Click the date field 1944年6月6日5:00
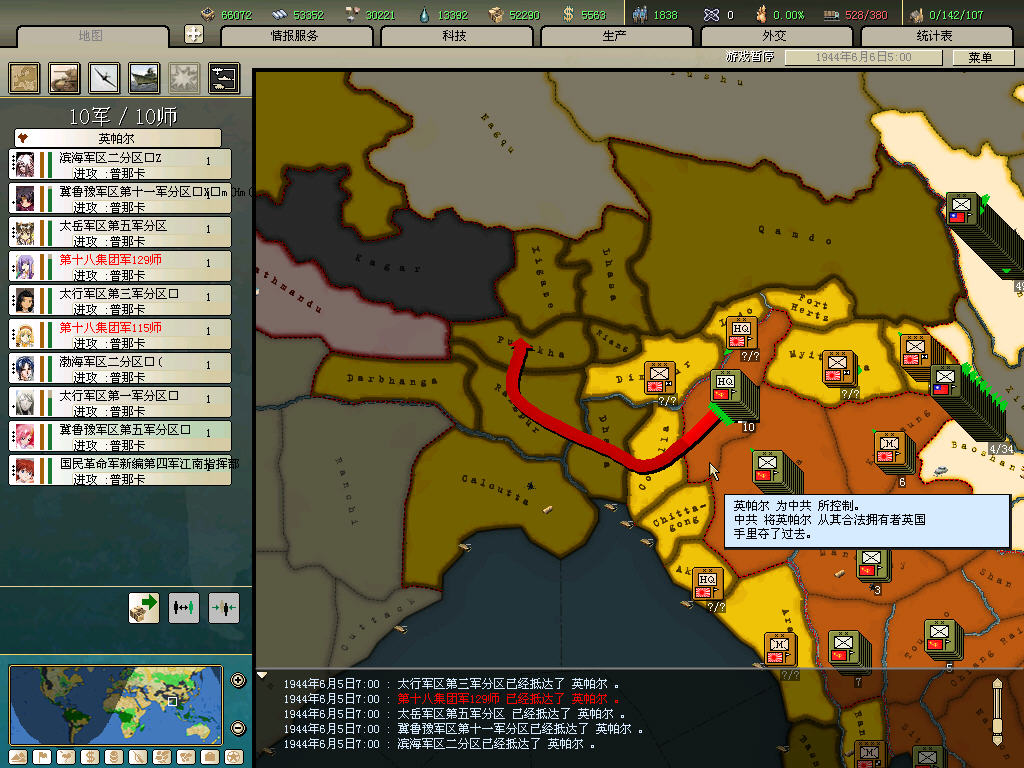This screenshot has height=768, width=1024. pyautogui.click(x=863, y=57)
